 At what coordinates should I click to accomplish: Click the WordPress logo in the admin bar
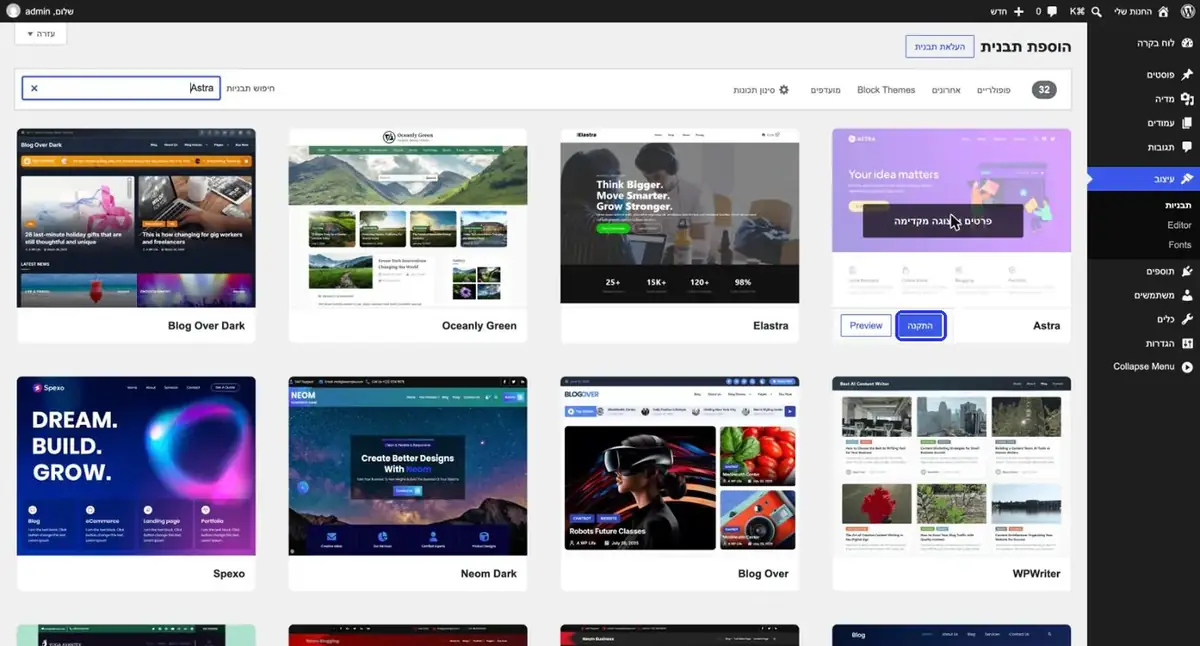point(1187,11)
